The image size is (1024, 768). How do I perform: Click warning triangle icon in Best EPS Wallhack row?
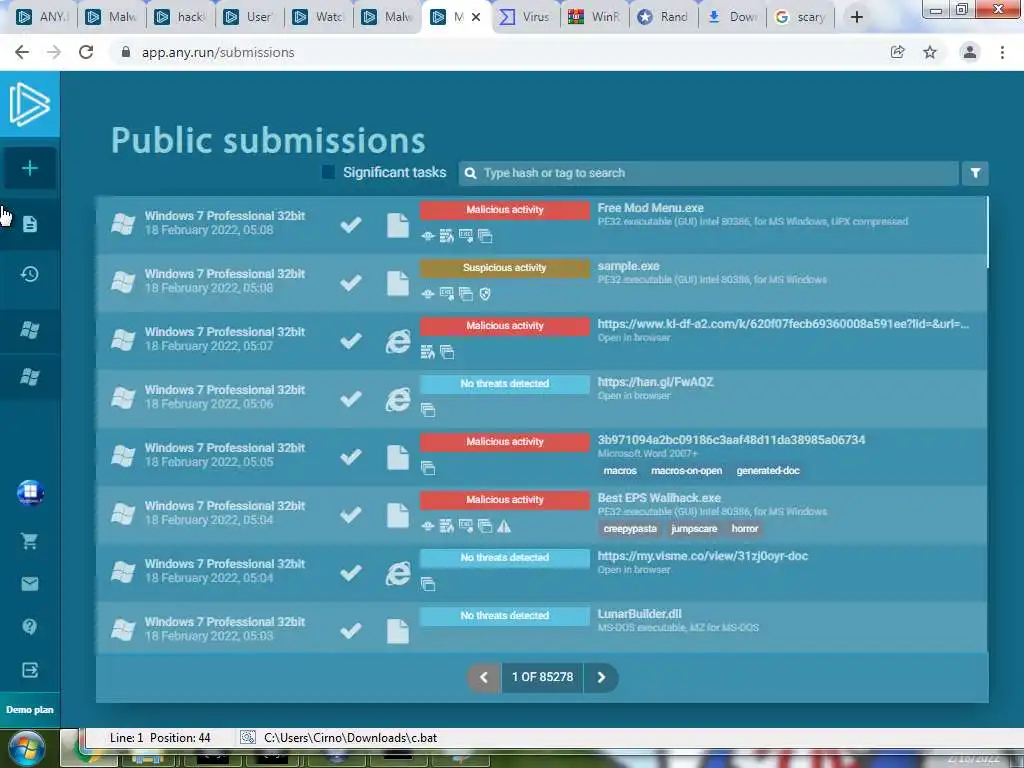[504, 526]
